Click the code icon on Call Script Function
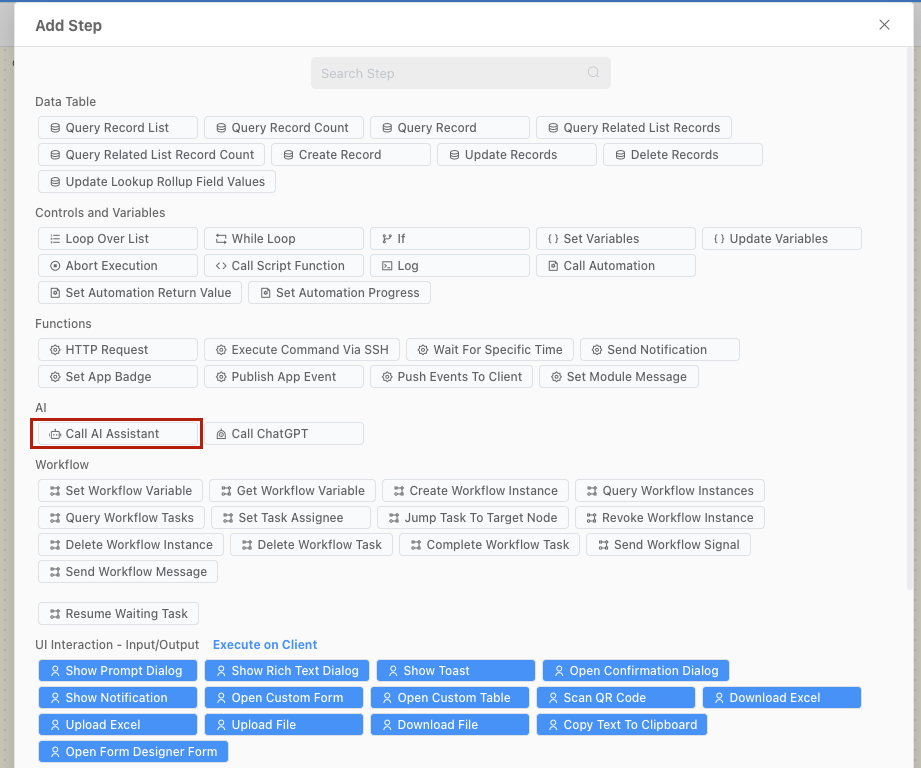921x768 pixels. pos(221,266)
